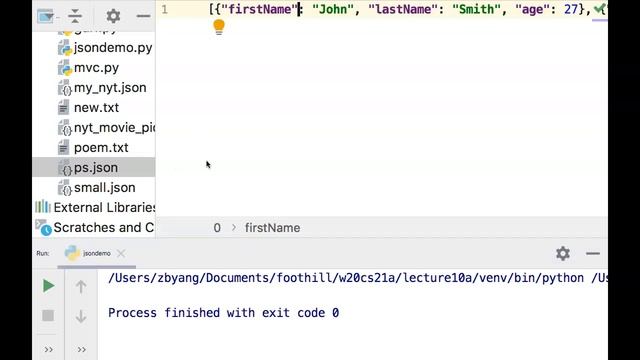640x360 pixels.
Task: Select ps.json in project tree
Action: coord(94,168)
